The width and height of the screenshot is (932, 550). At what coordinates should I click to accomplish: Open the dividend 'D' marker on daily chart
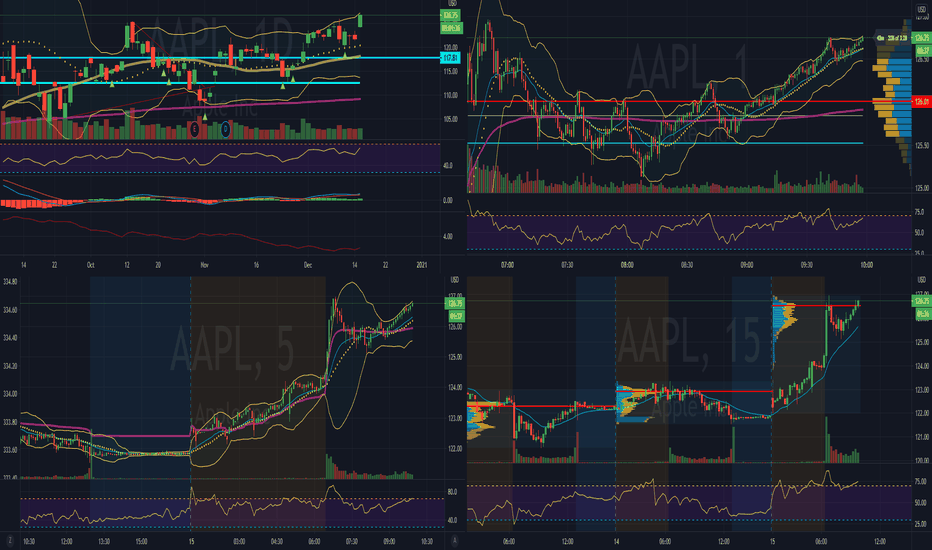(x=225, y=128)
